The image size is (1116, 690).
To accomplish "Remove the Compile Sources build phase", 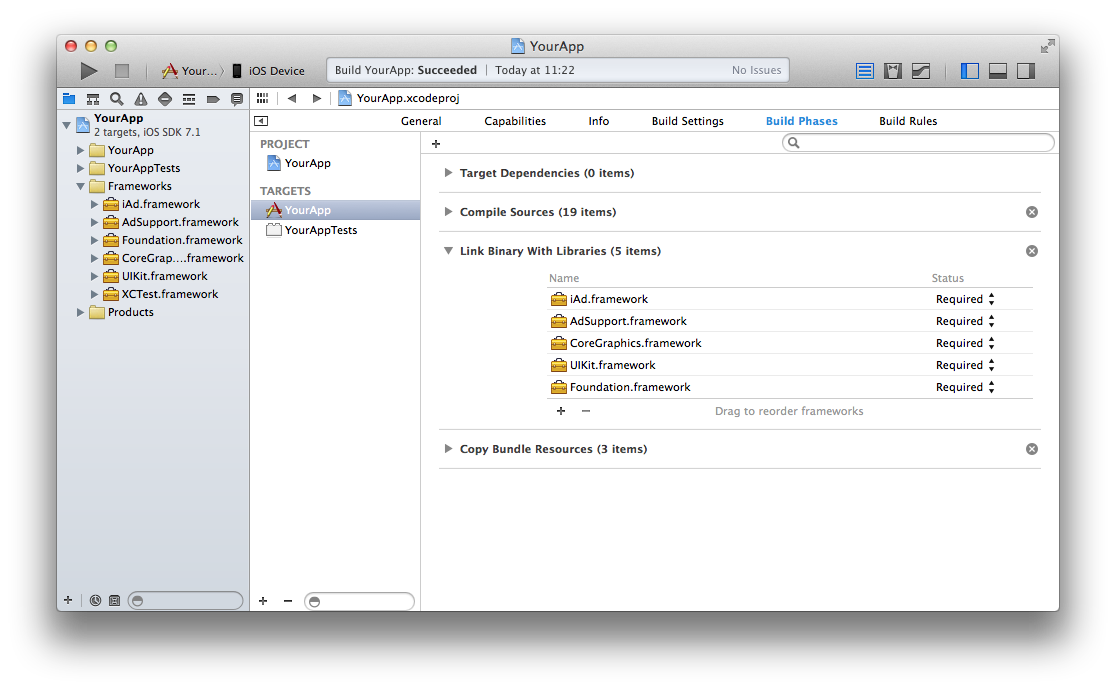I will (x=1032, y=212).
